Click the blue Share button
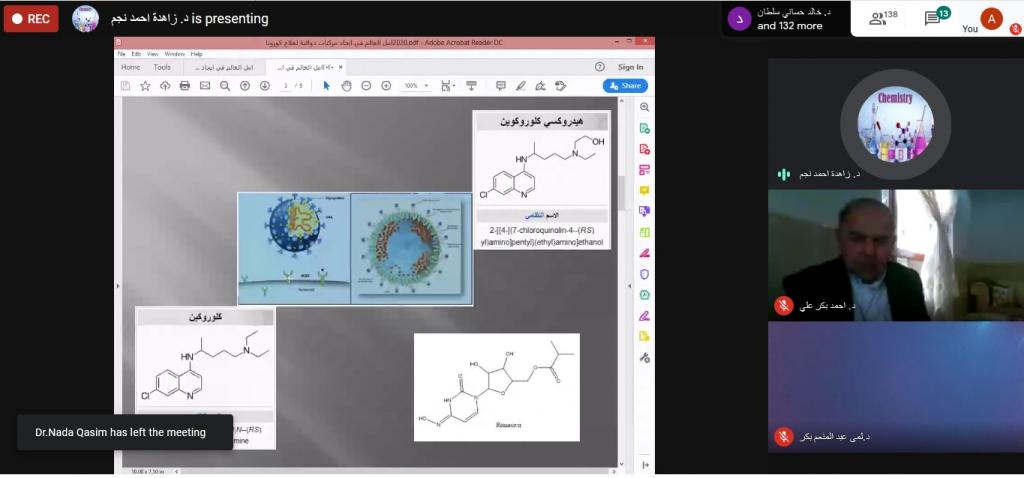 [x=625, y=86]
